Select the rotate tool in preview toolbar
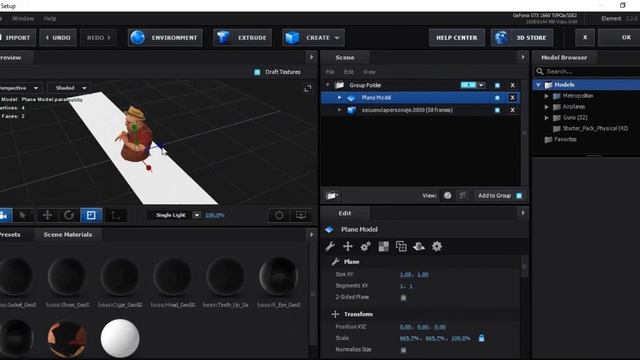The height and width of the screenshot is (360, 640). [x=69, y=215]
